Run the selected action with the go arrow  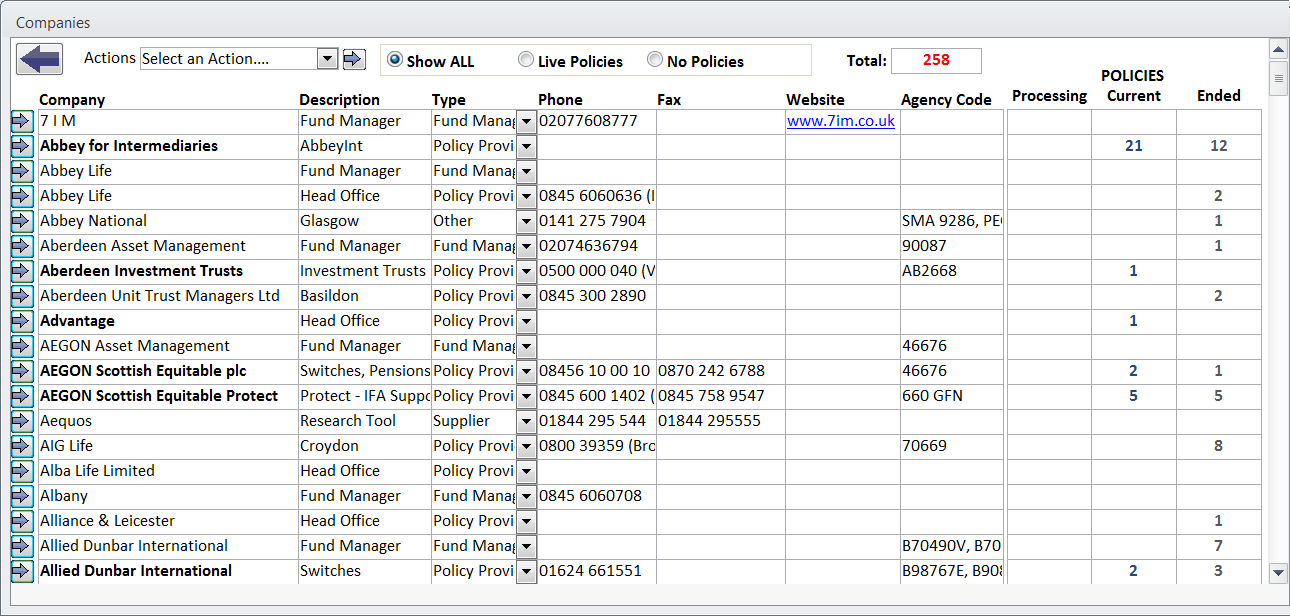354,59
